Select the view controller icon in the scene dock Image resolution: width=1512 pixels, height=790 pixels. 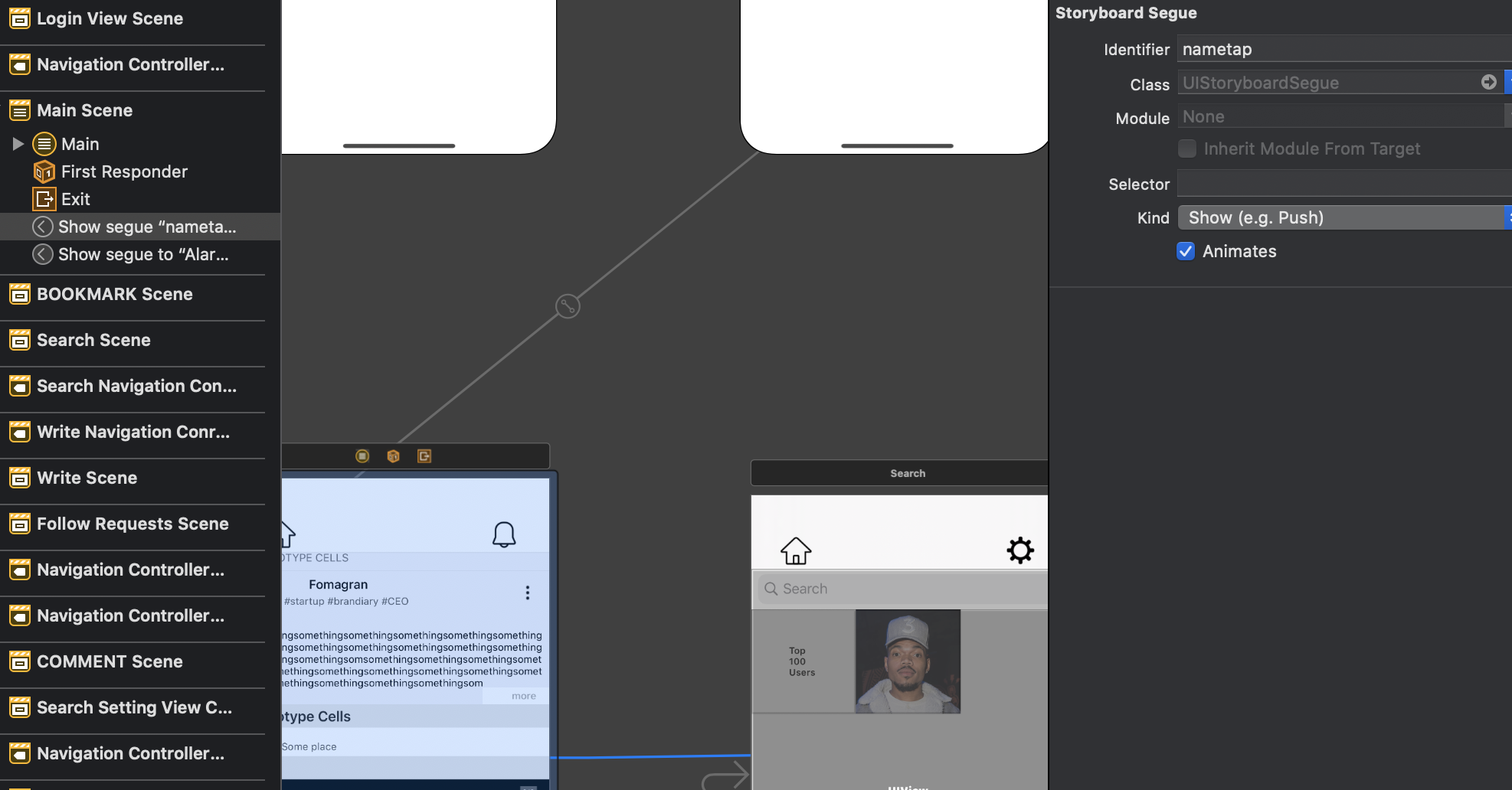[x=362, y=456]
